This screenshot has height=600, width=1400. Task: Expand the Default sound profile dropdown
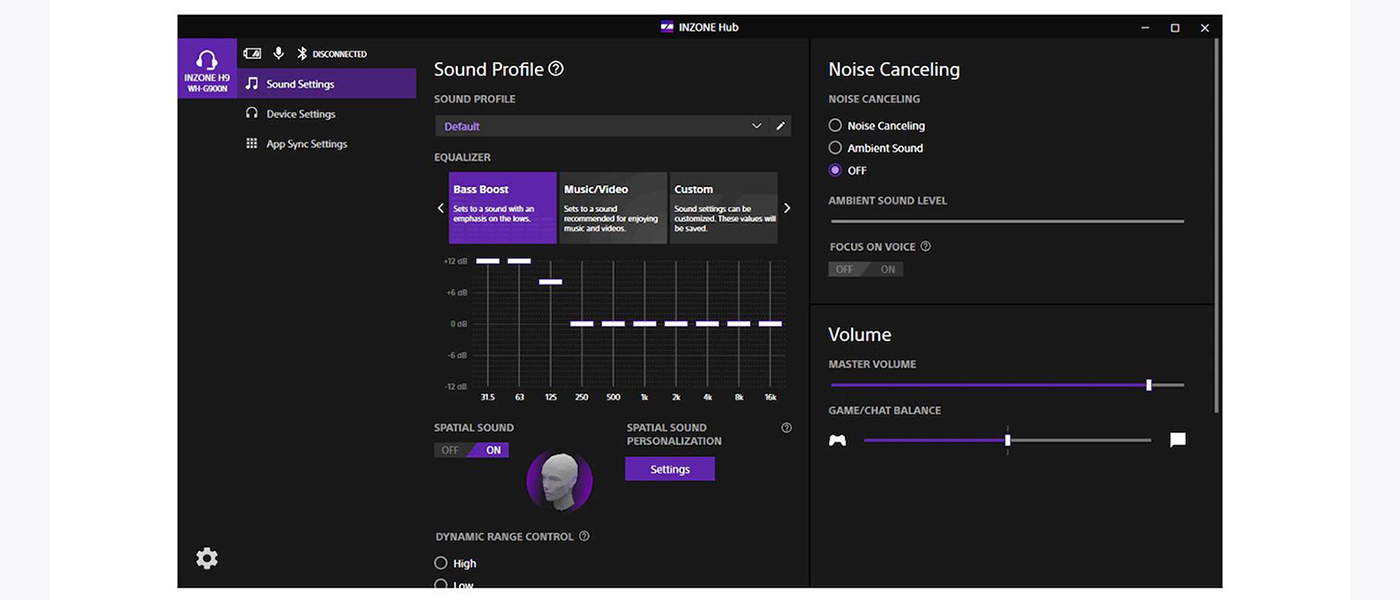click(603, 126)
